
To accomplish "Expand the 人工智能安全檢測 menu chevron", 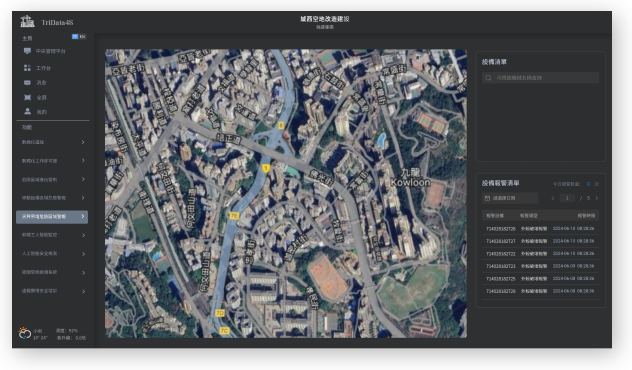I will click(x=83, y=254).
